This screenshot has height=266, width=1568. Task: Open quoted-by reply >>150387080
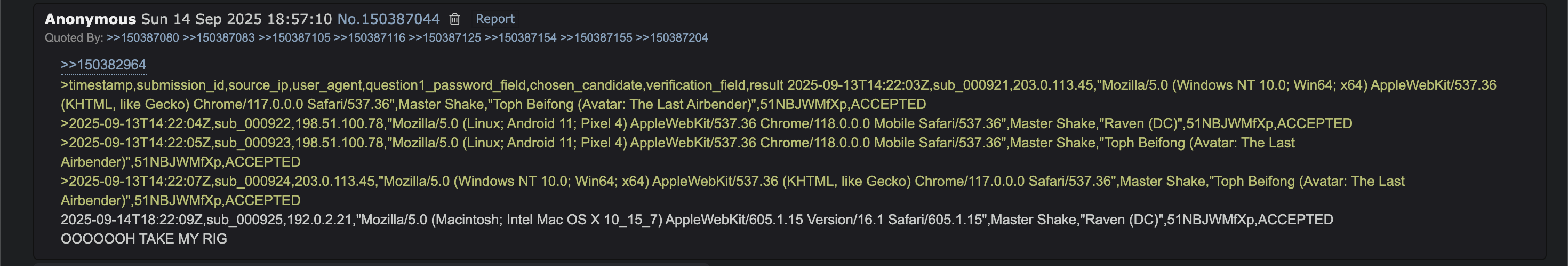click(x=142, y=38)
